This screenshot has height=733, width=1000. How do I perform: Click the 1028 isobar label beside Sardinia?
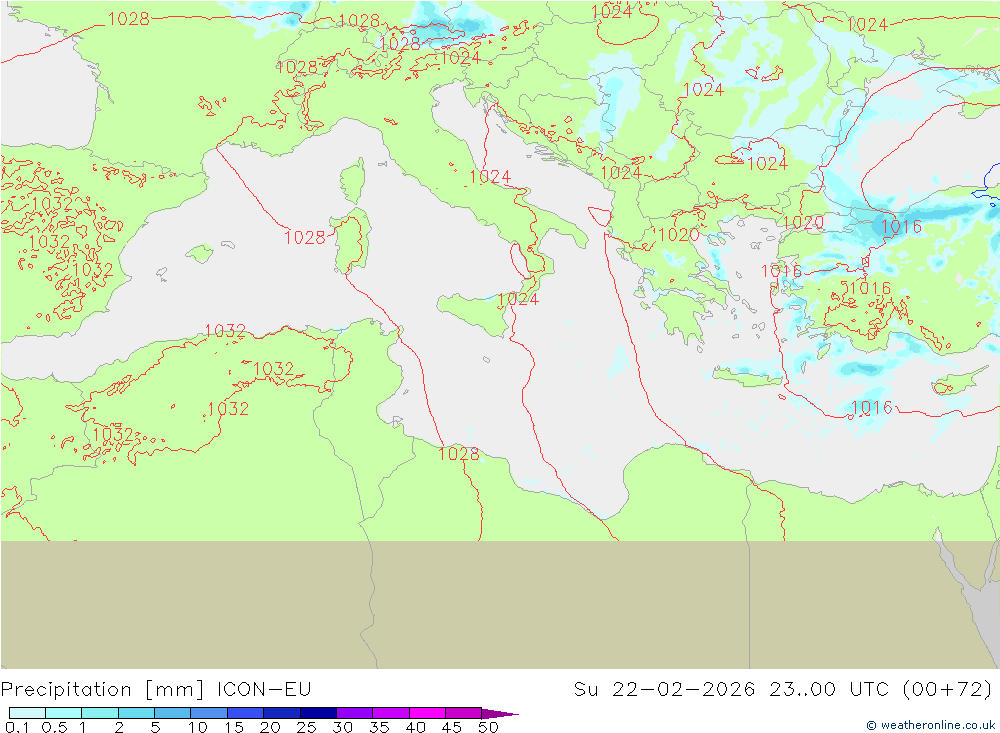click(x=304, y=237)
